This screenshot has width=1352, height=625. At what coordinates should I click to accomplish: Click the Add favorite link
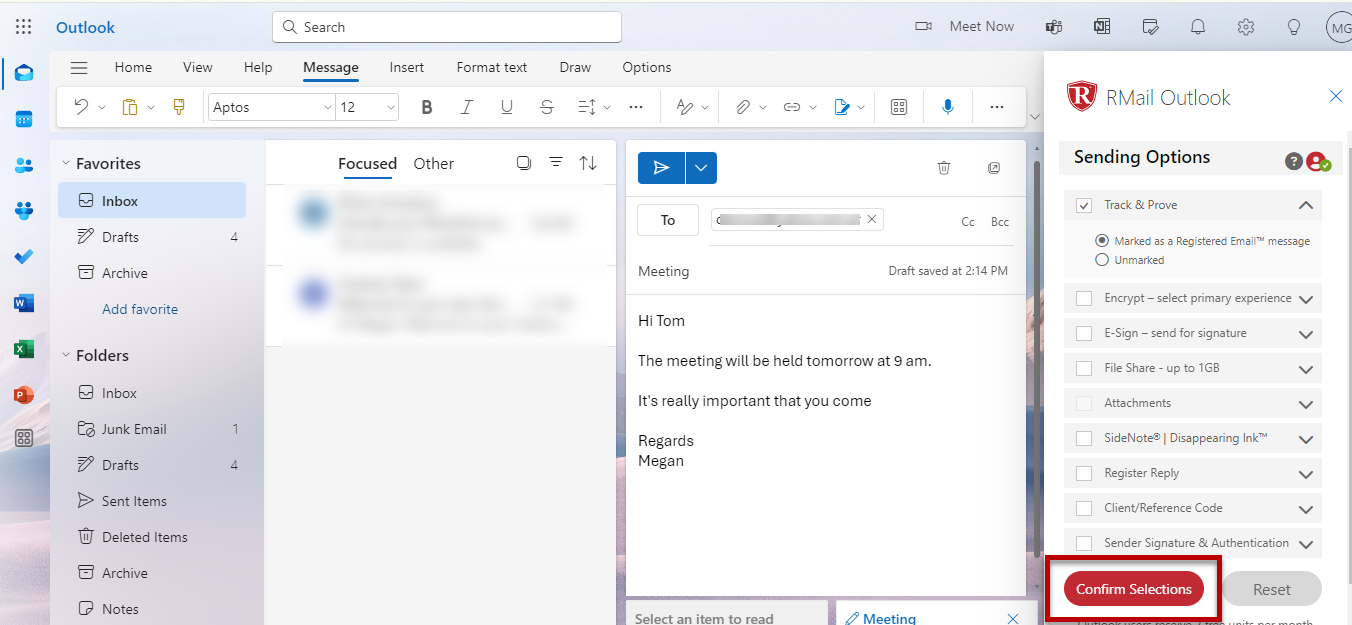140,309
